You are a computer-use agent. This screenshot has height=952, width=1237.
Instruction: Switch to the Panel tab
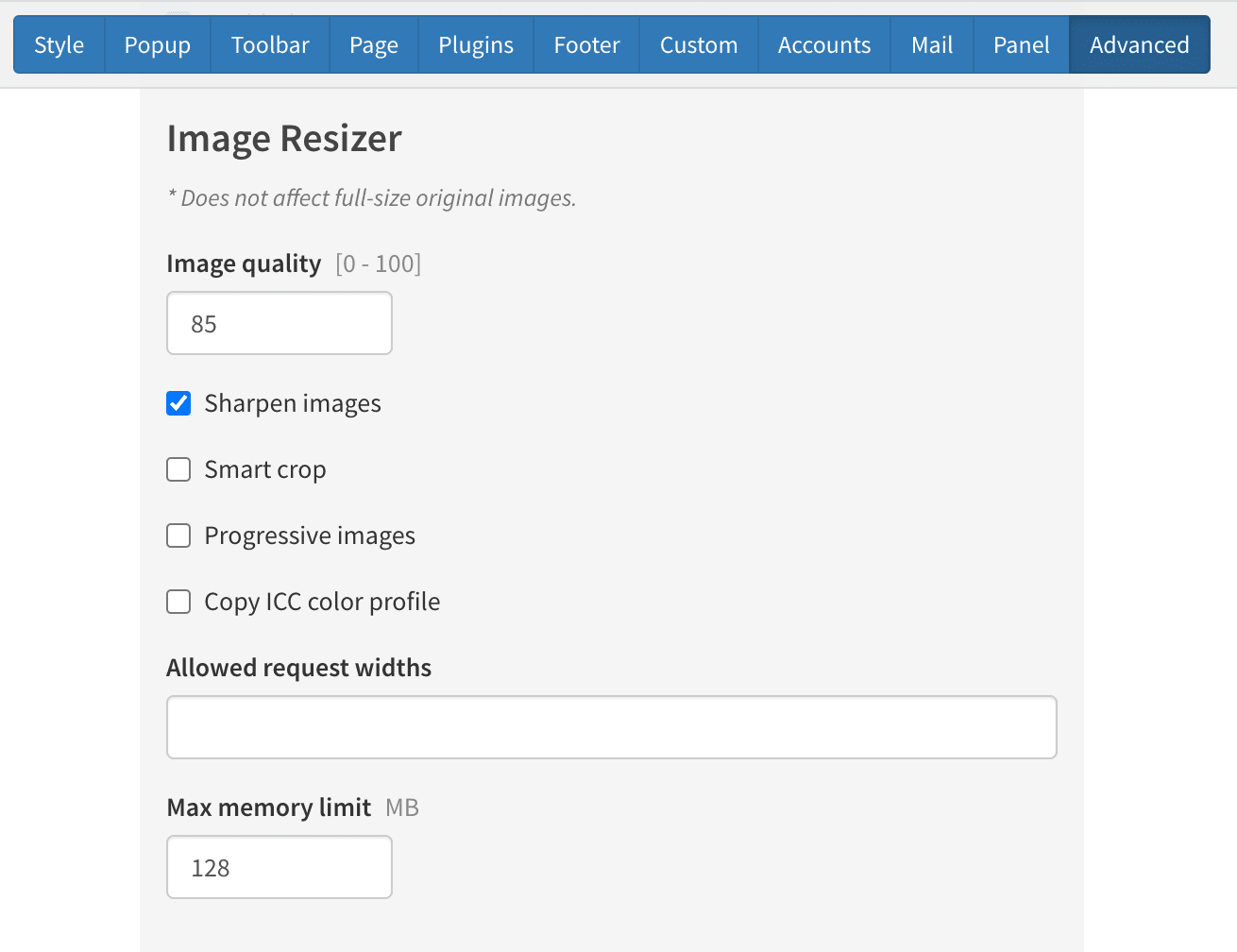(x=1021, y=44)
